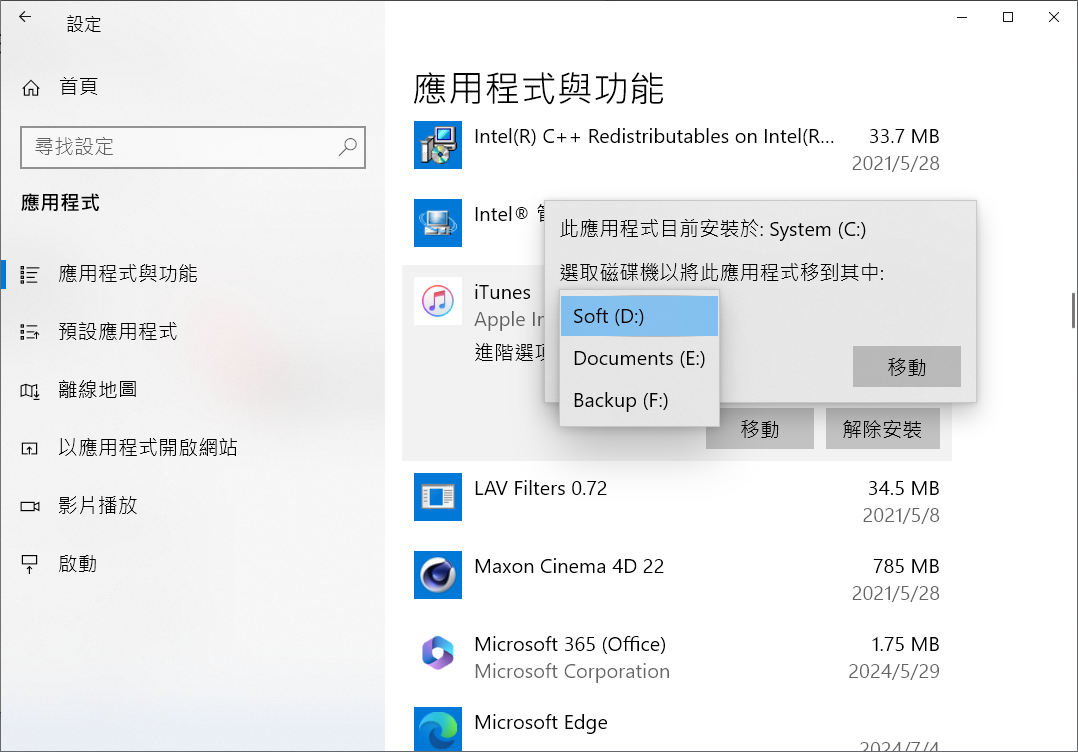The image size is (1078, 752).
Task: Click the iTunes row 移動 button
Action: point(760,429)
